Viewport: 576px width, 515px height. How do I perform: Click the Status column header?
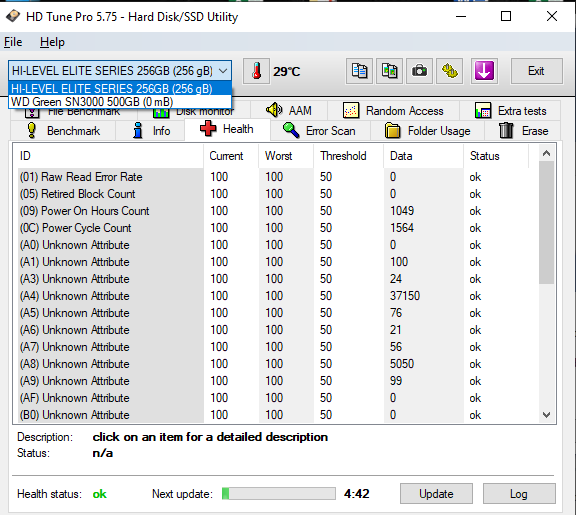coord(496,156)
